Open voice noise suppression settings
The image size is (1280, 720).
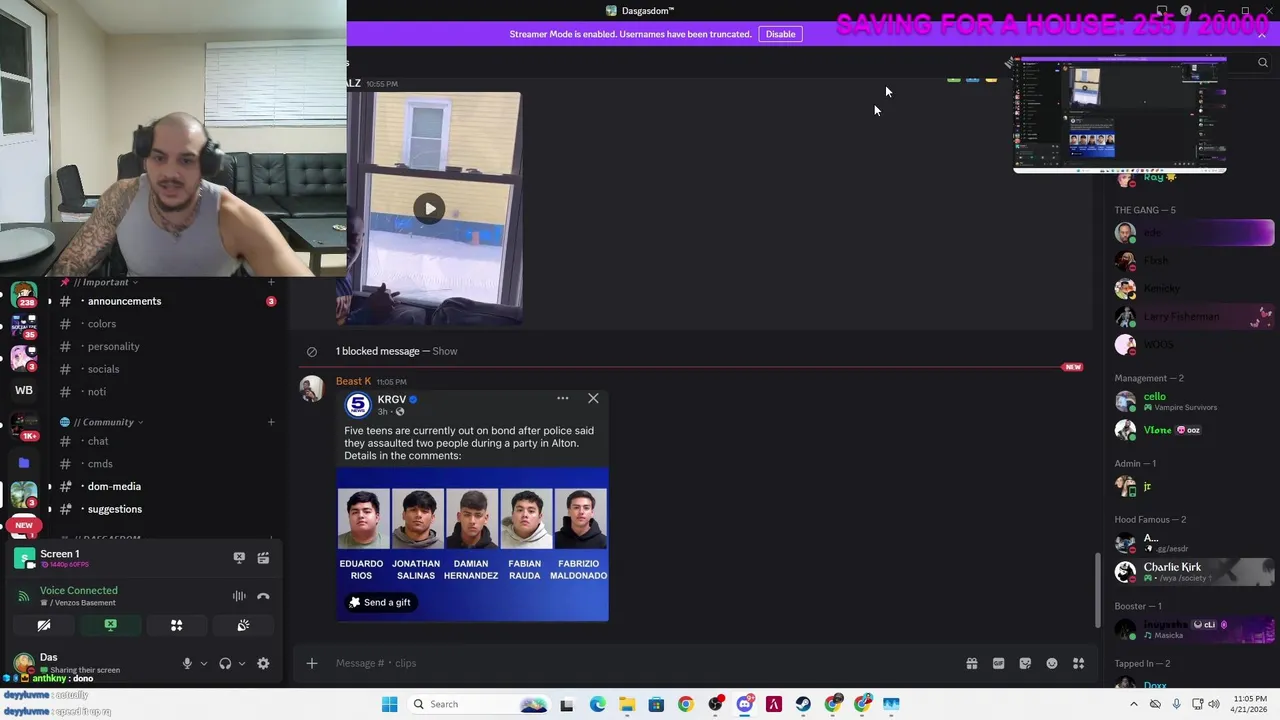(239, 596)
